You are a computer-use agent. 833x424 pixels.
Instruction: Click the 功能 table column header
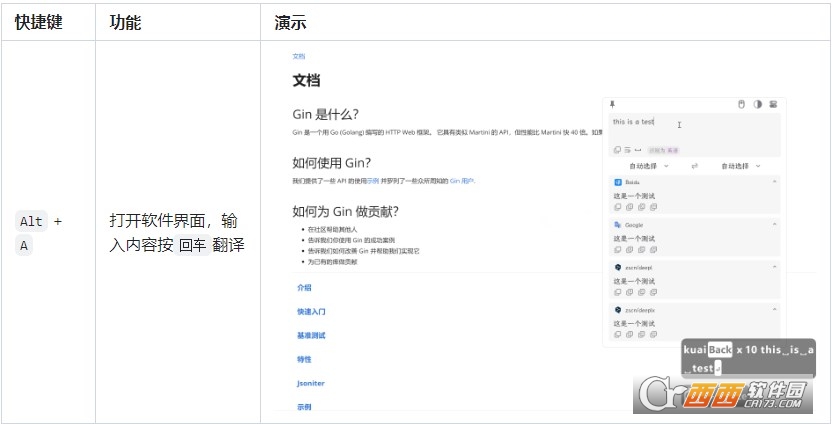[x=125, y=22]
